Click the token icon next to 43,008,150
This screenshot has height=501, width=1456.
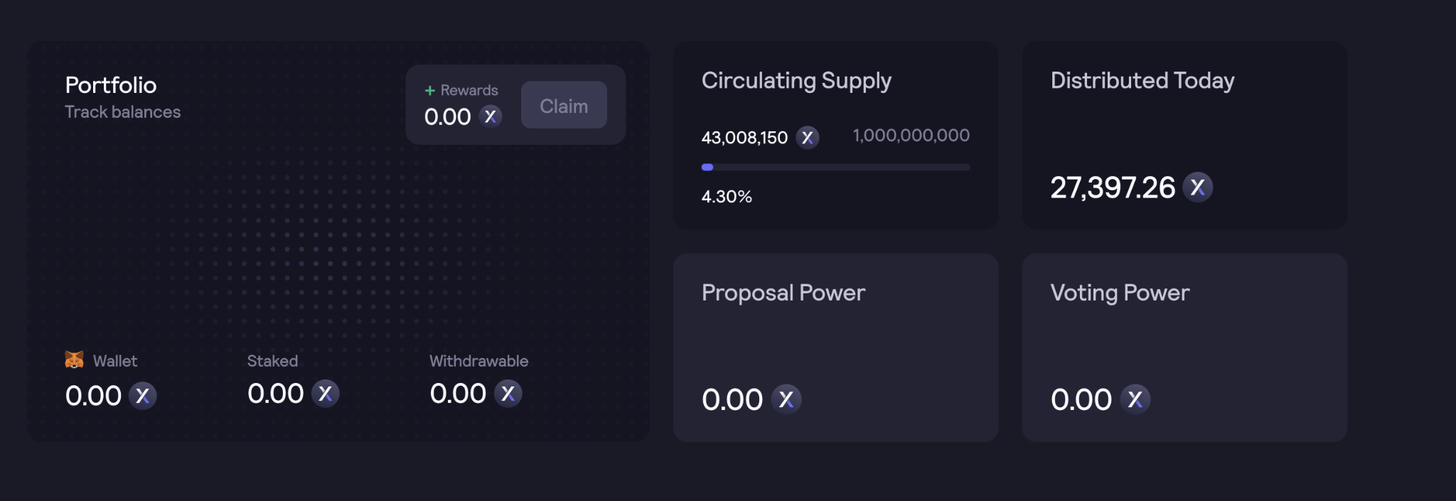pos(807,138)
